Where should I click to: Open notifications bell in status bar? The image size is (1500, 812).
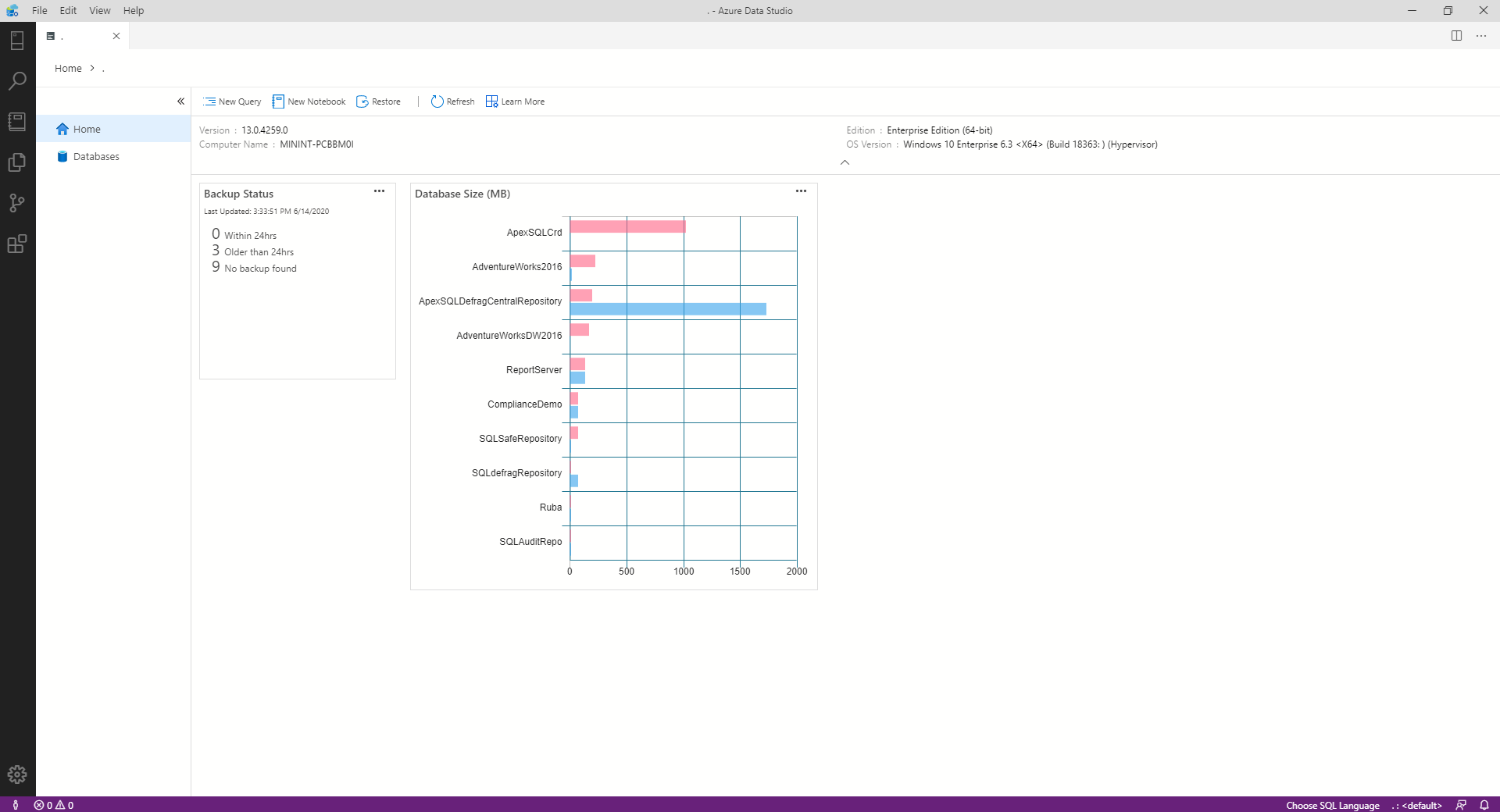coord(1484,805)
